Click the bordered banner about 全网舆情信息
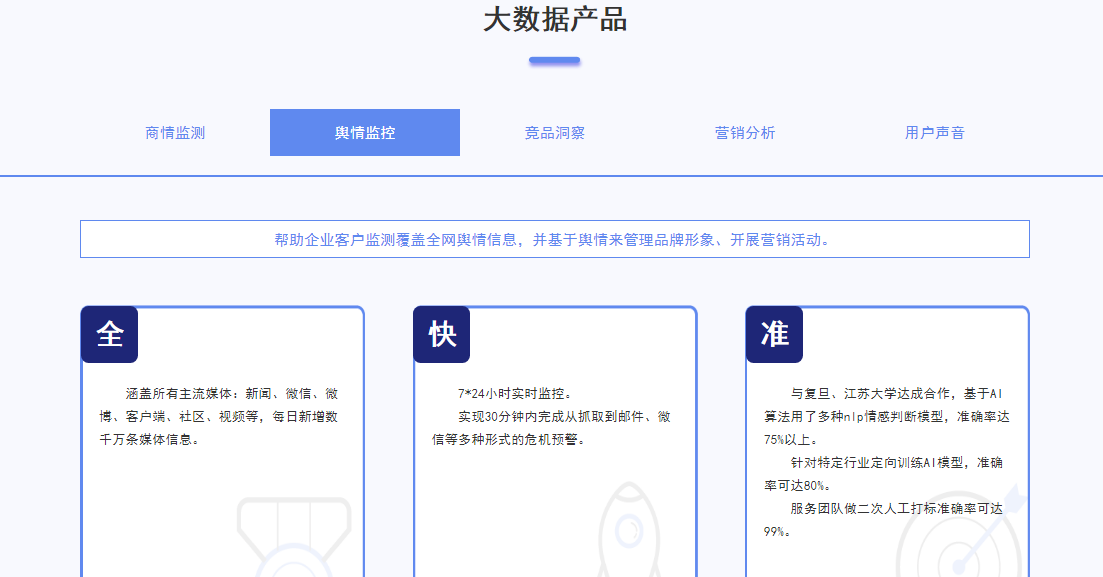The height and width of the screenshot is (577, 1103). click(554, 240)
